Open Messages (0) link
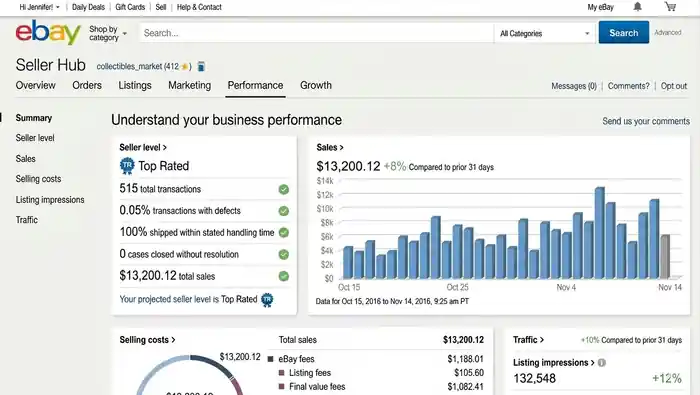The height and width of the screenshot is (395, 700). tap(574, 86)
